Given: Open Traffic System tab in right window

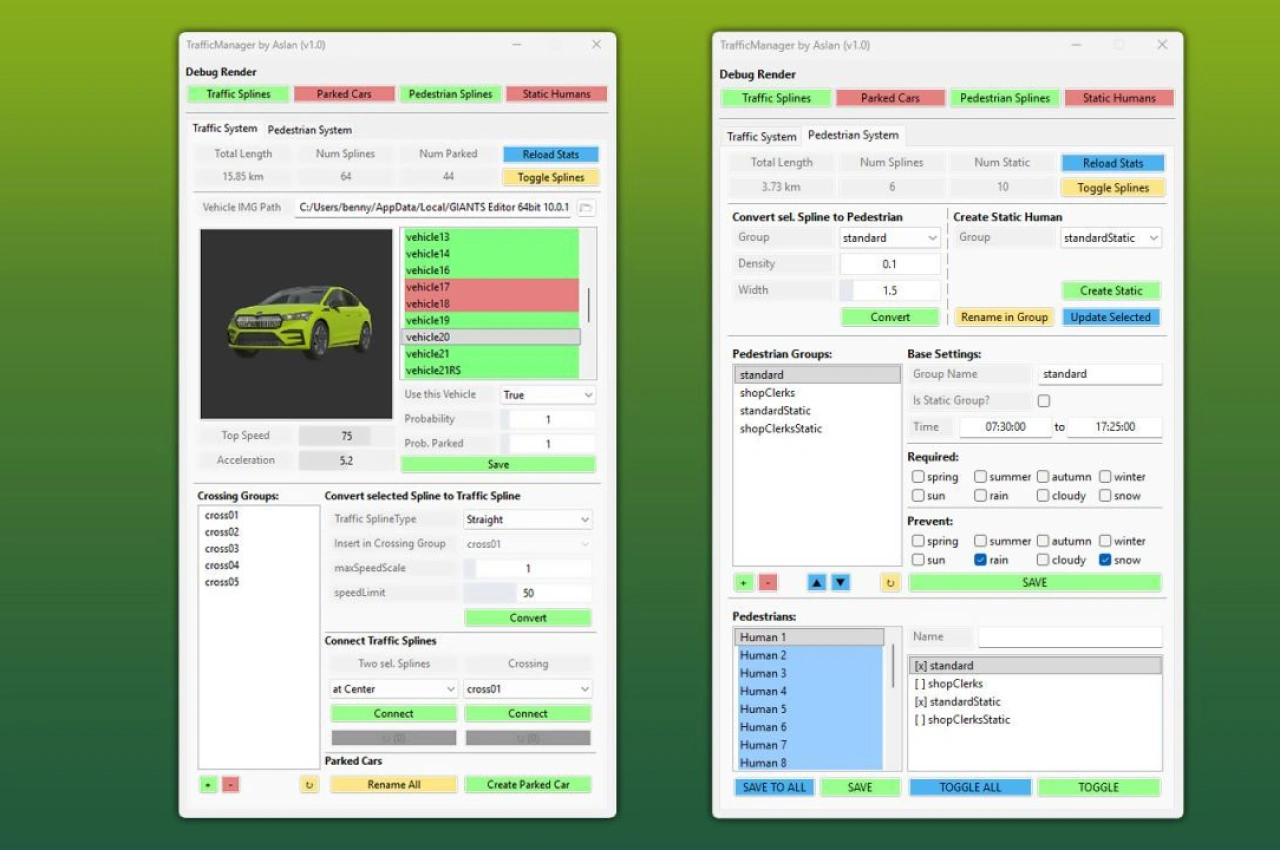Looking at the screenshot, I should click(762, 137).
